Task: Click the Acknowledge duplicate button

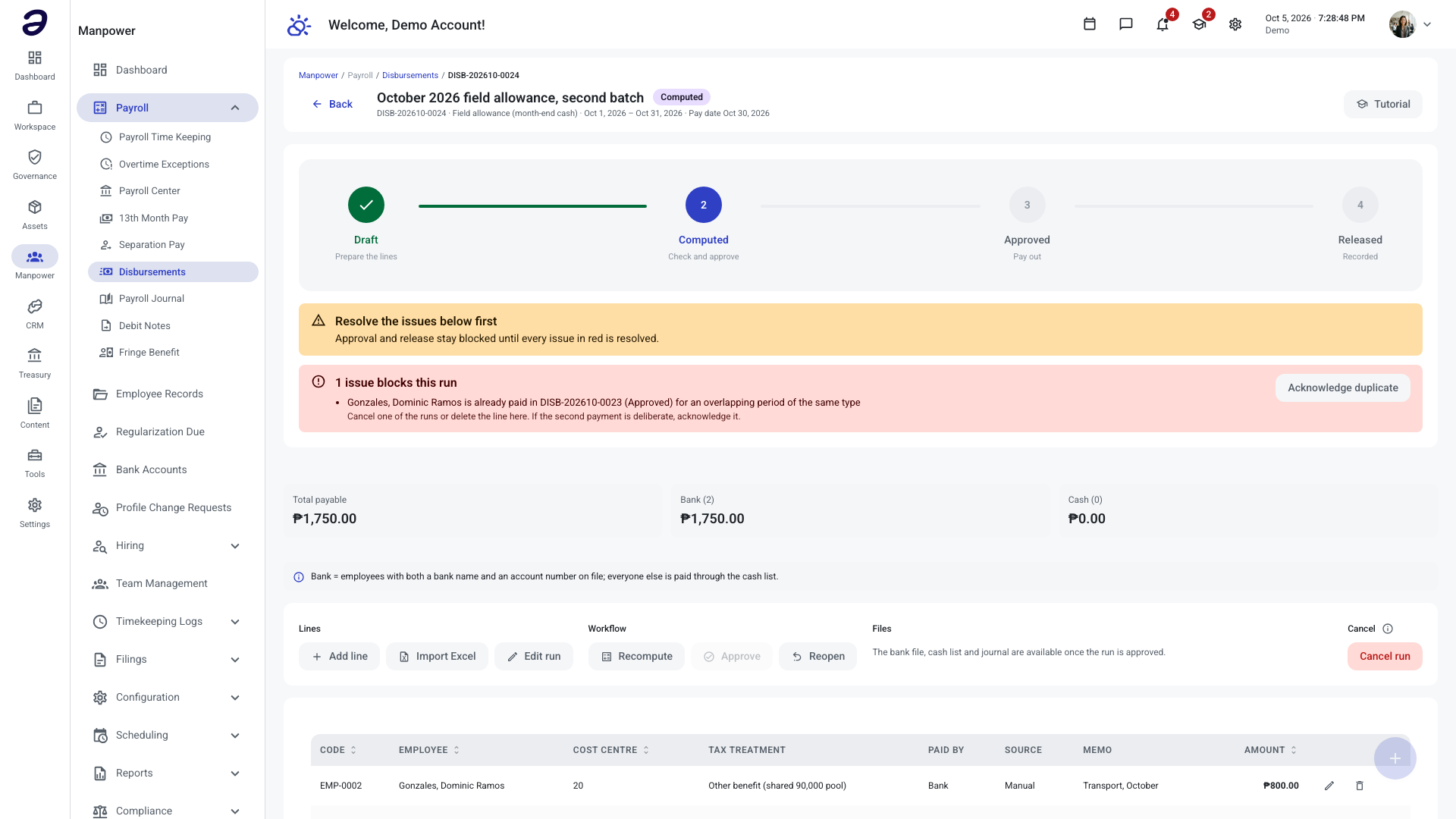Action: (1342, 388)
